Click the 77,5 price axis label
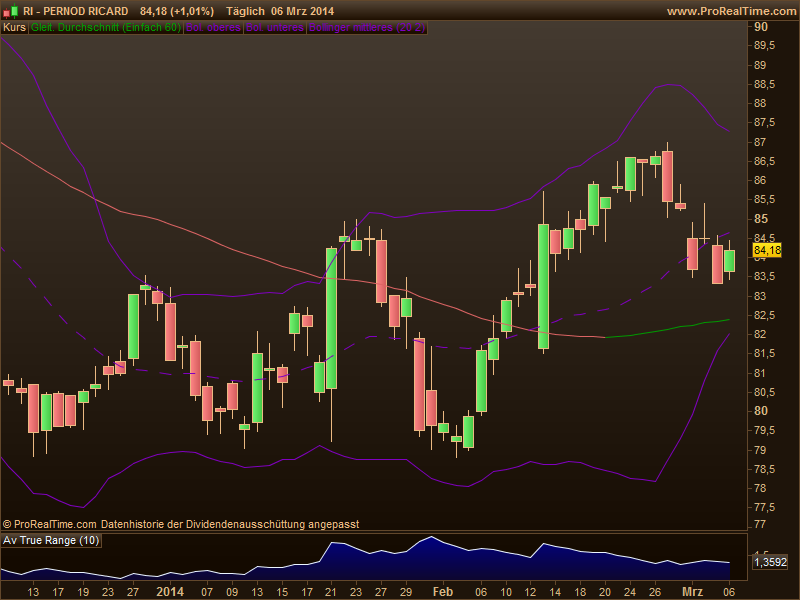This screenshot has width=800, height=600. (764, 507)
